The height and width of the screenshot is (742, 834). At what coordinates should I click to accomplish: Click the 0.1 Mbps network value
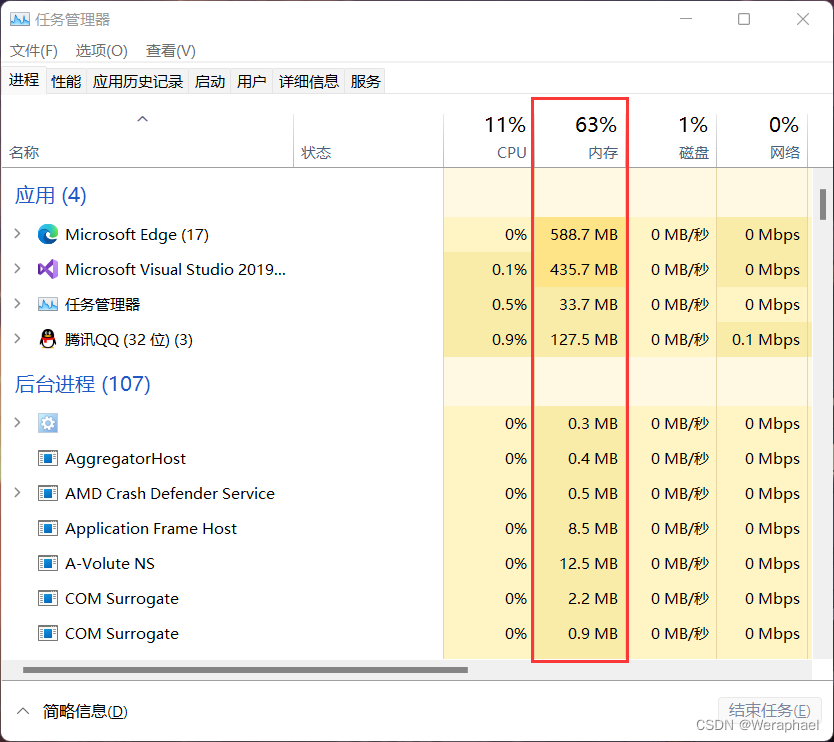click(x=765, y=339)
